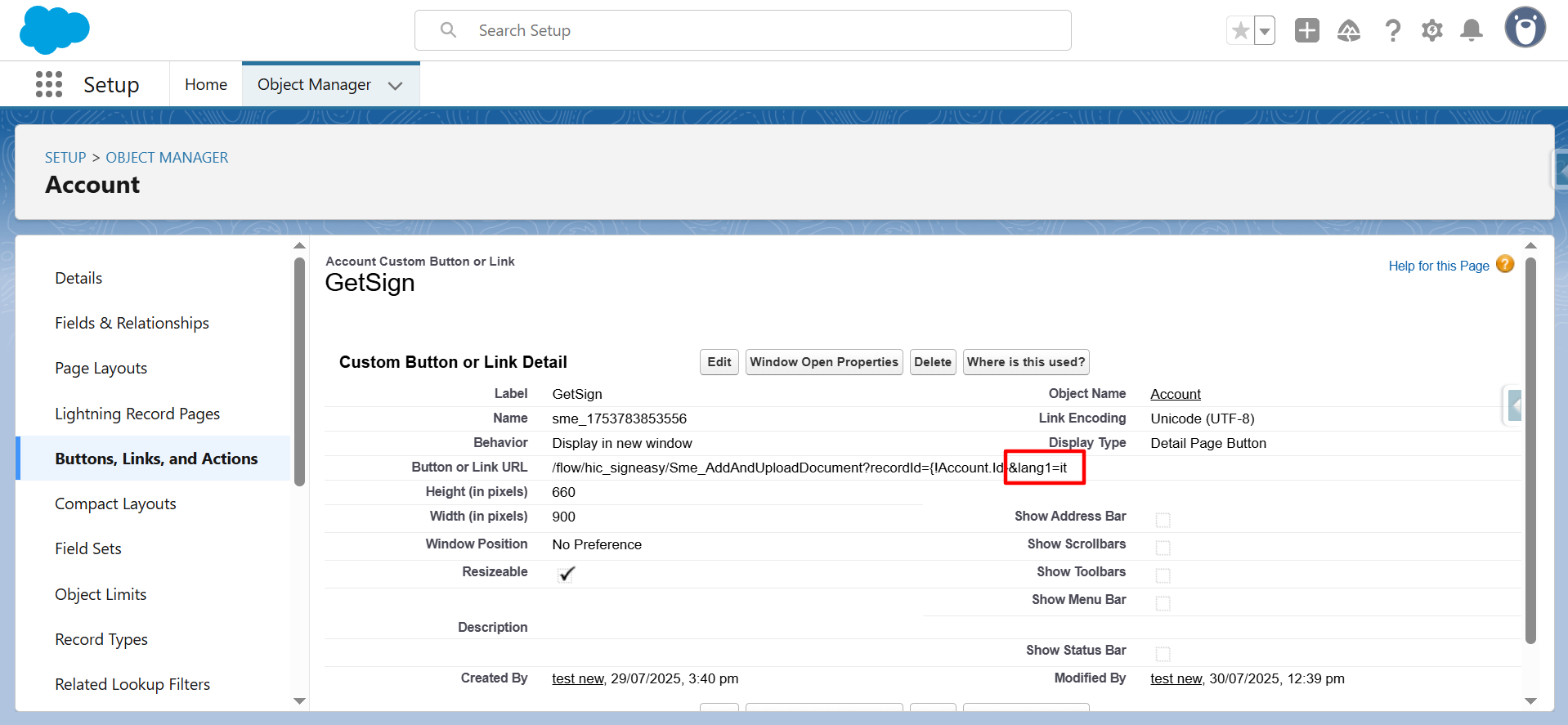Click Window Open Properties button
Screen dimensions: 1568x725
click(824, 362)
